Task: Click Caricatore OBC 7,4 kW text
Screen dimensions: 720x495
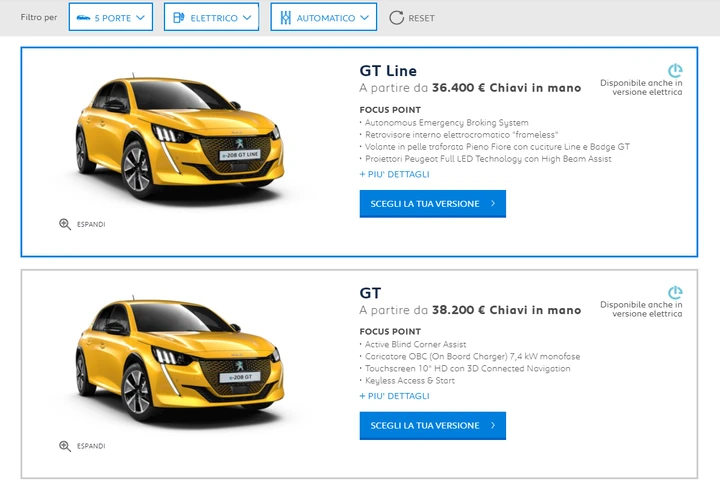Action: point(472,356)
